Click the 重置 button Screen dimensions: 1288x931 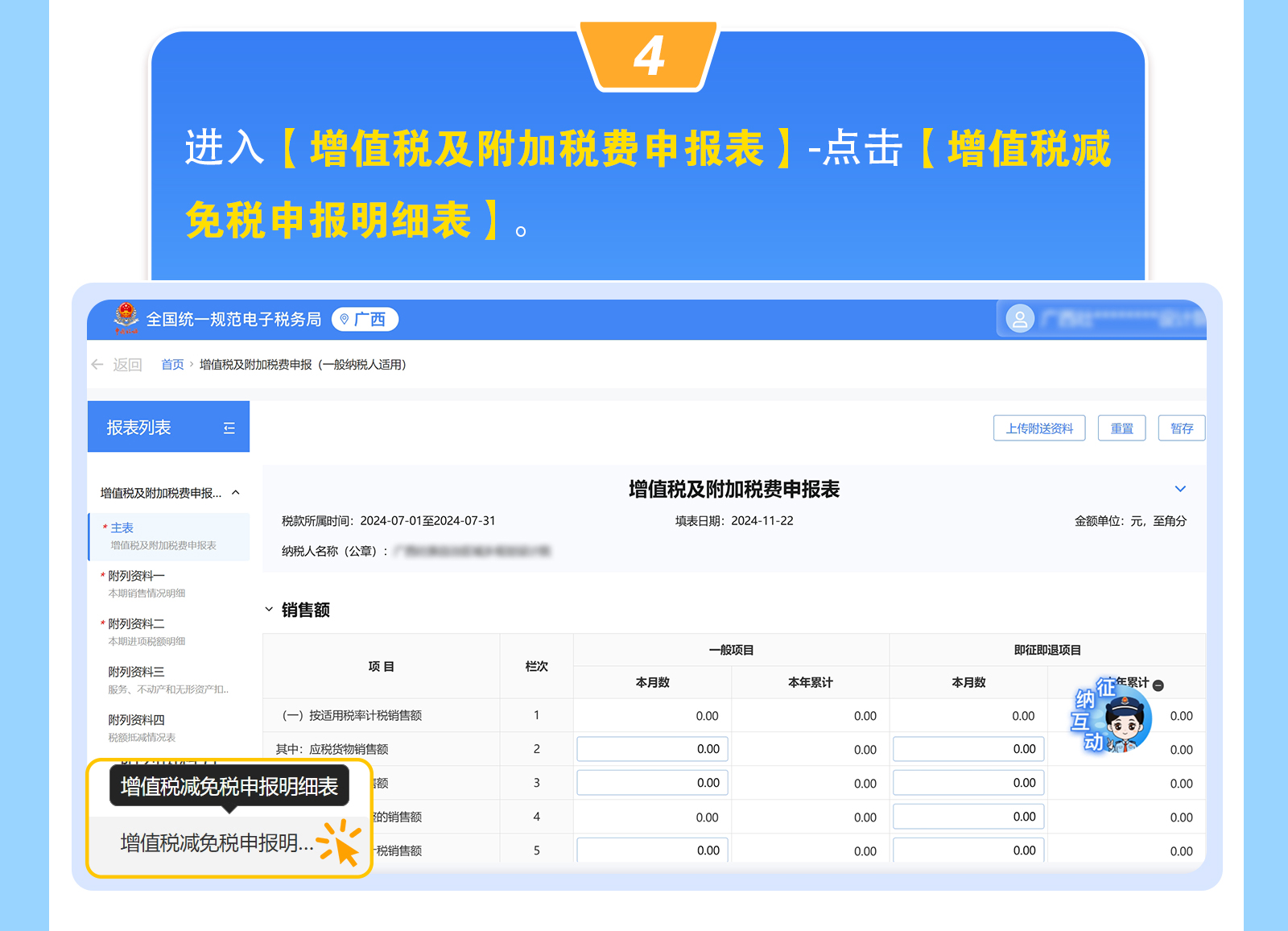pos(1122,428)
